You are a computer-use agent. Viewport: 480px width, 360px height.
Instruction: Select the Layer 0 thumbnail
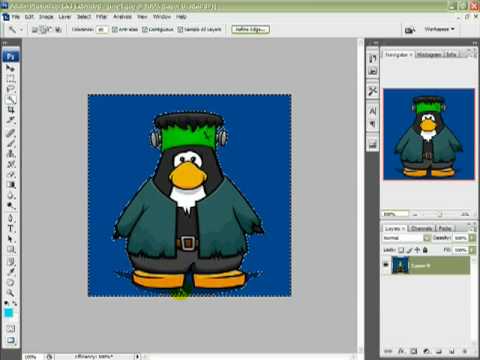400,265
